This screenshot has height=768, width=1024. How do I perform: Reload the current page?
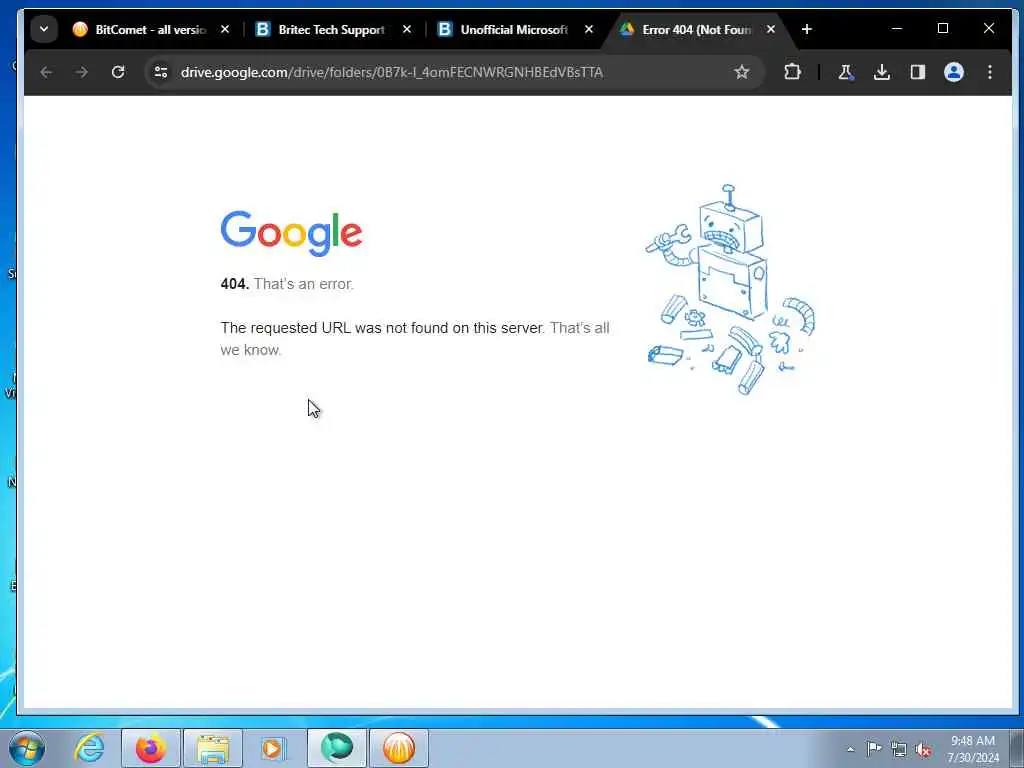pos(118,72)
